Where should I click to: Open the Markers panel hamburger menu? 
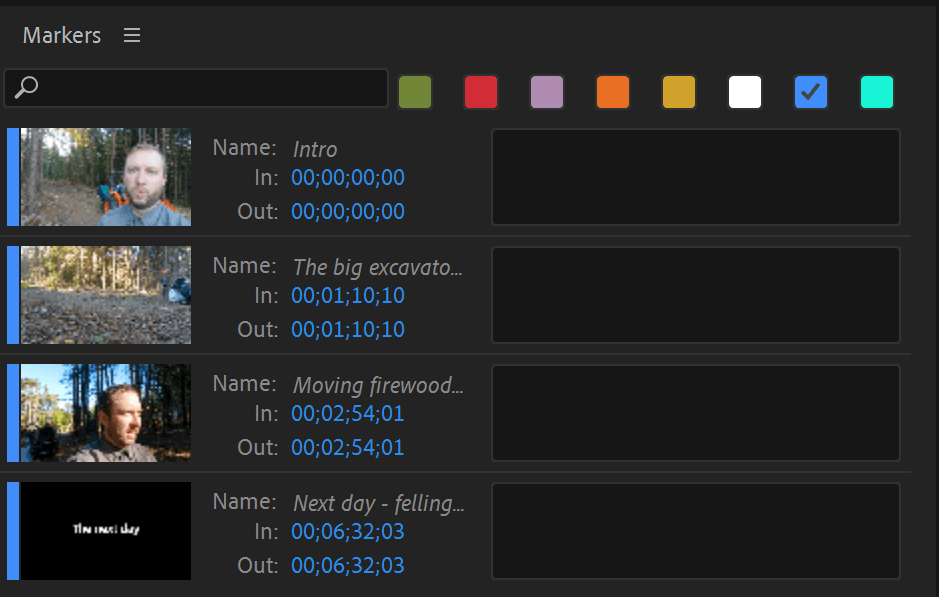[x=131, y=35]
